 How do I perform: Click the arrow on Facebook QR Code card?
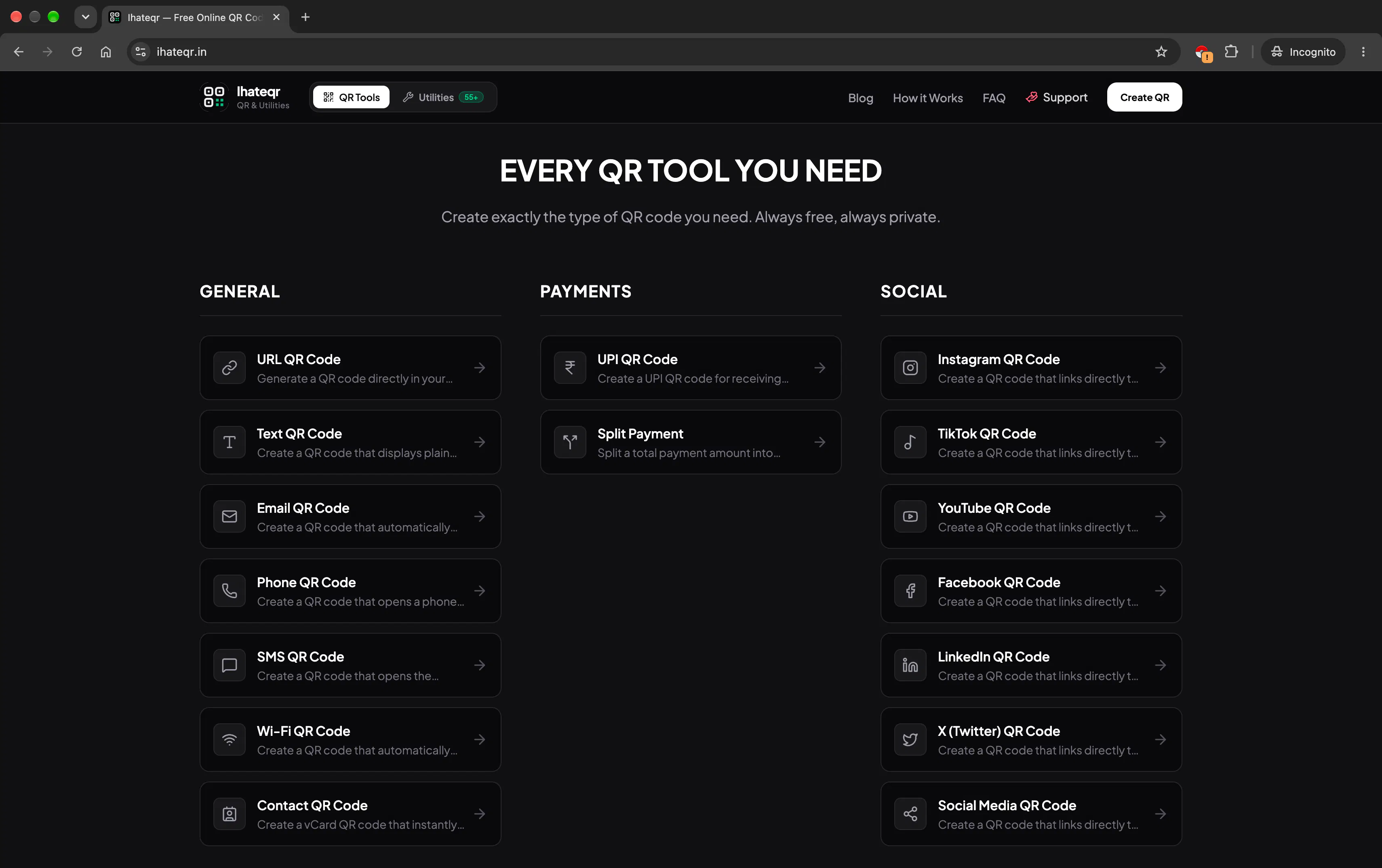point(1161,591)
